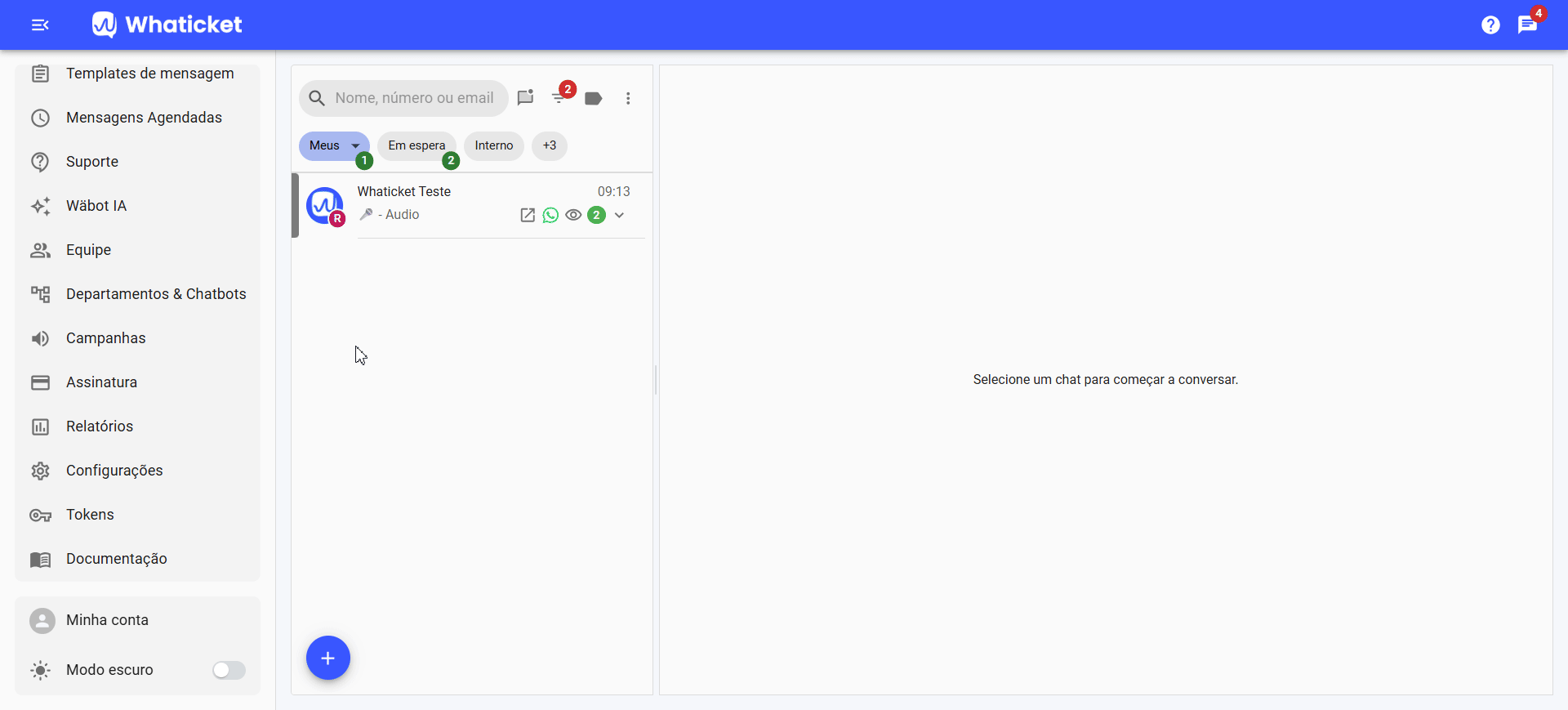Switch to the Interno tab
The width and height of the screenshot is (1568, 710).
coord(494,145)
